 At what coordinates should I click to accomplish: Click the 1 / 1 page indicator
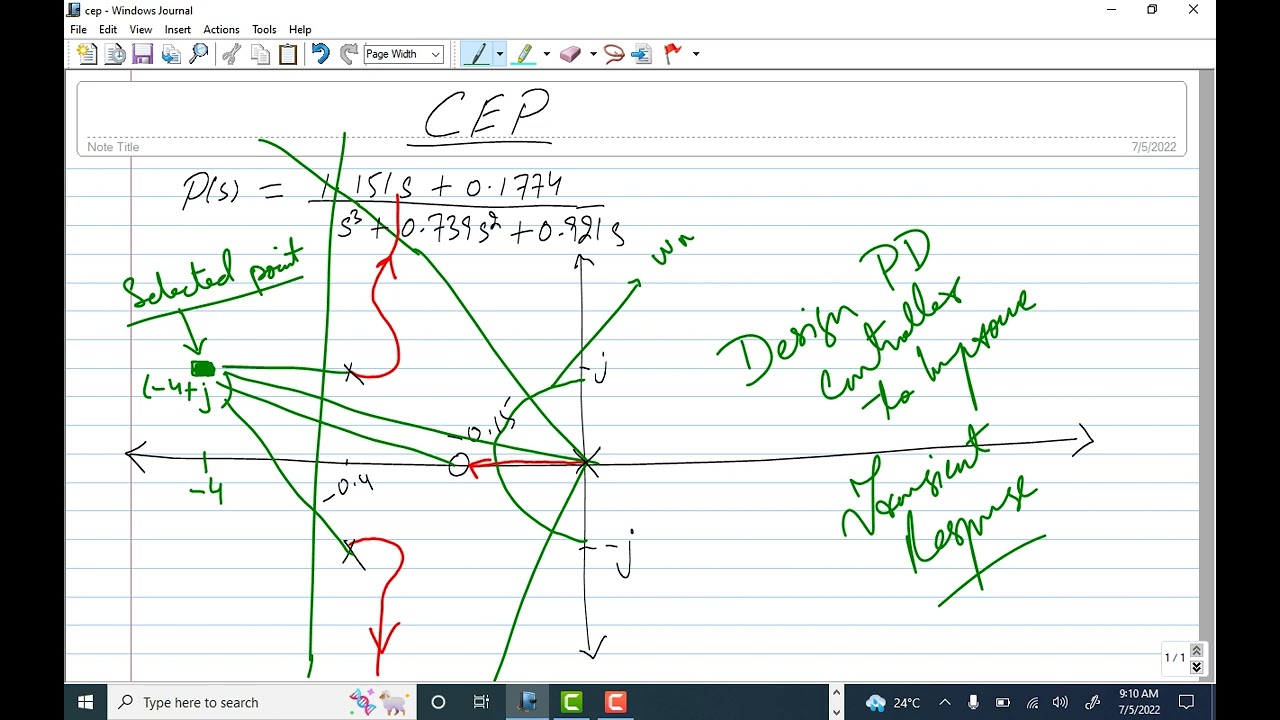(x=1175, y=657)
